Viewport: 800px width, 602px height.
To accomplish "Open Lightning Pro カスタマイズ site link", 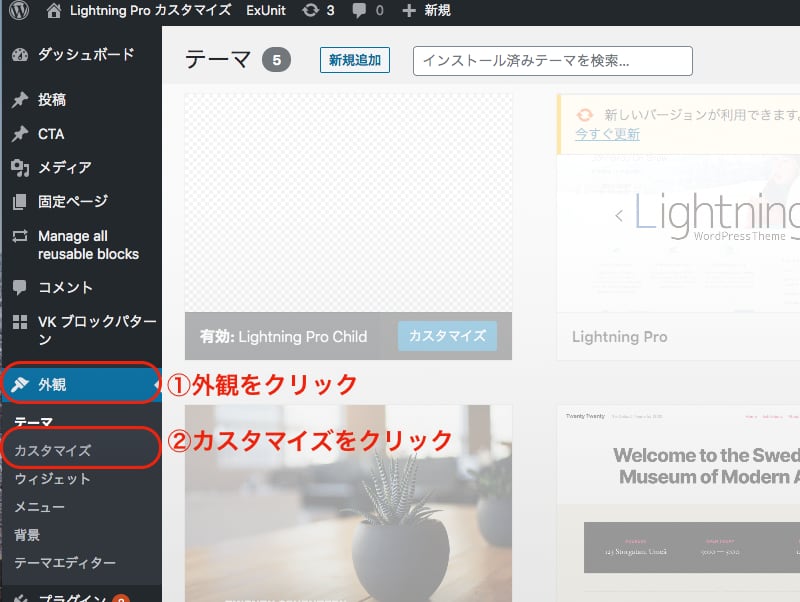I will 151,10.
